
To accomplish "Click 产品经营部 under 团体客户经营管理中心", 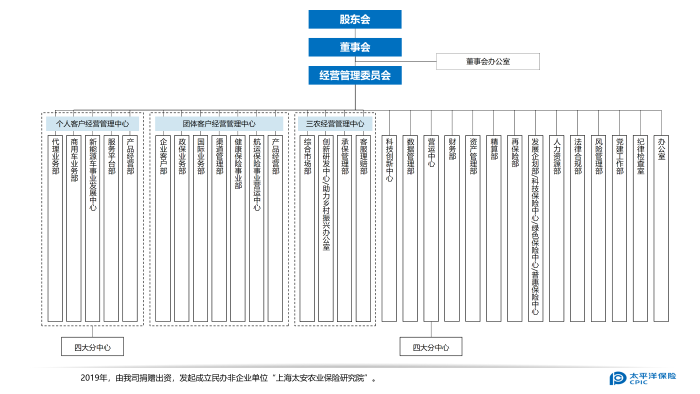I will [x=275, y=228].
